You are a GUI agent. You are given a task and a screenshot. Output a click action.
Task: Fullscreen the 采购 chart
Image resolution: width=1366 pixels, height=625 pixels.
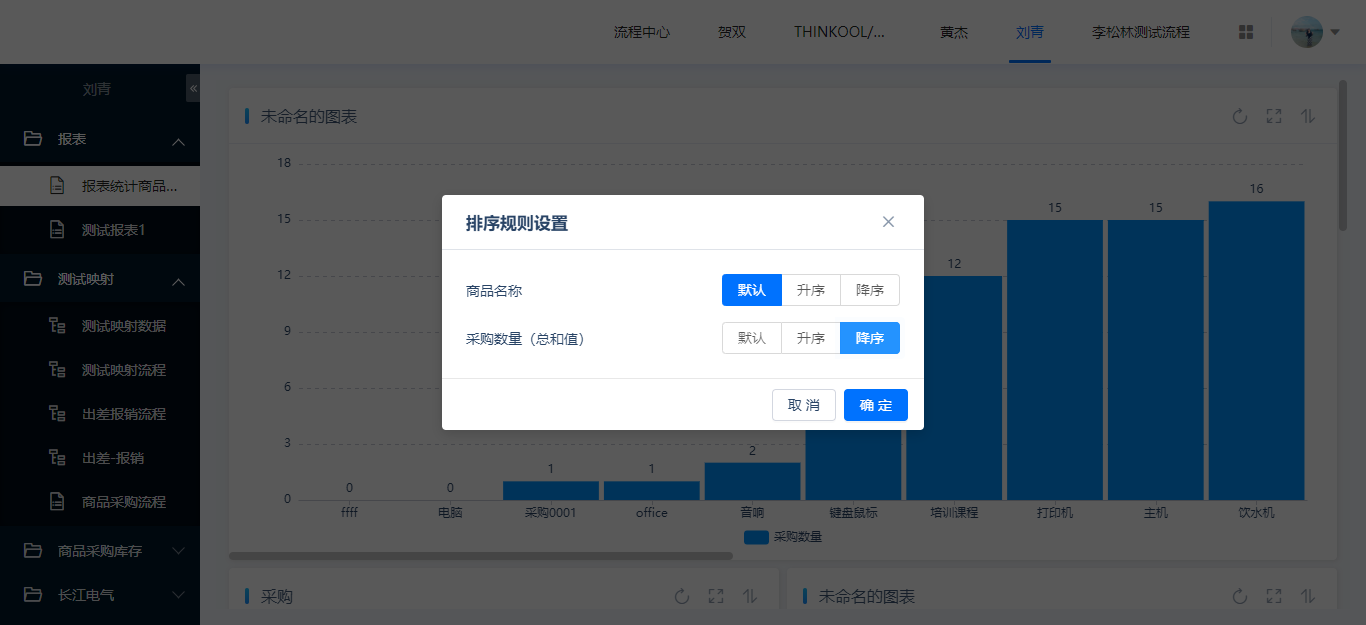pyautogui.click(x=716, y=596)
